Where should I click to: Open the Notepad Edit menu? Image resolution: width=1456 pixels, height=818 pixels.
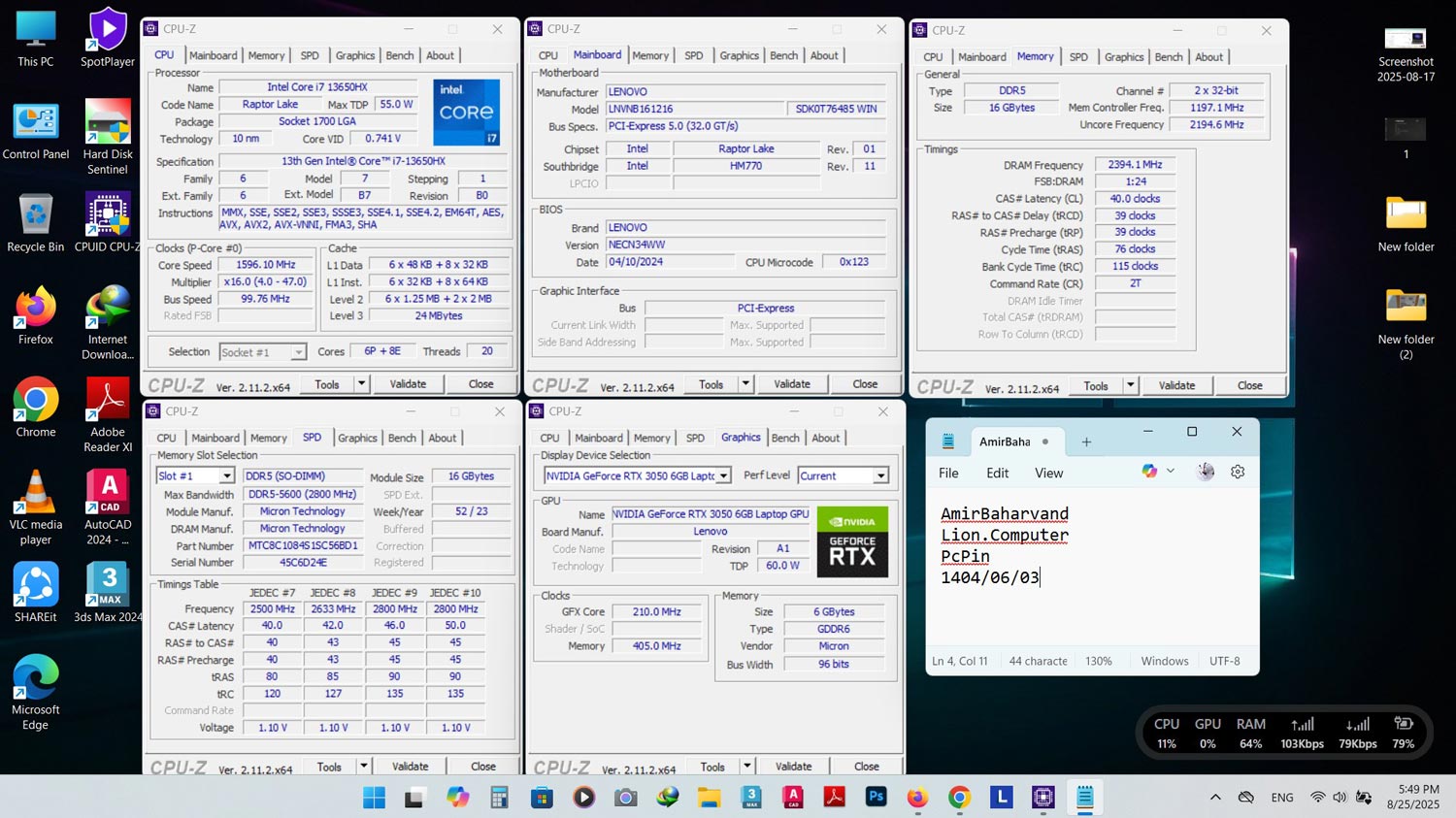coord(998,473)
